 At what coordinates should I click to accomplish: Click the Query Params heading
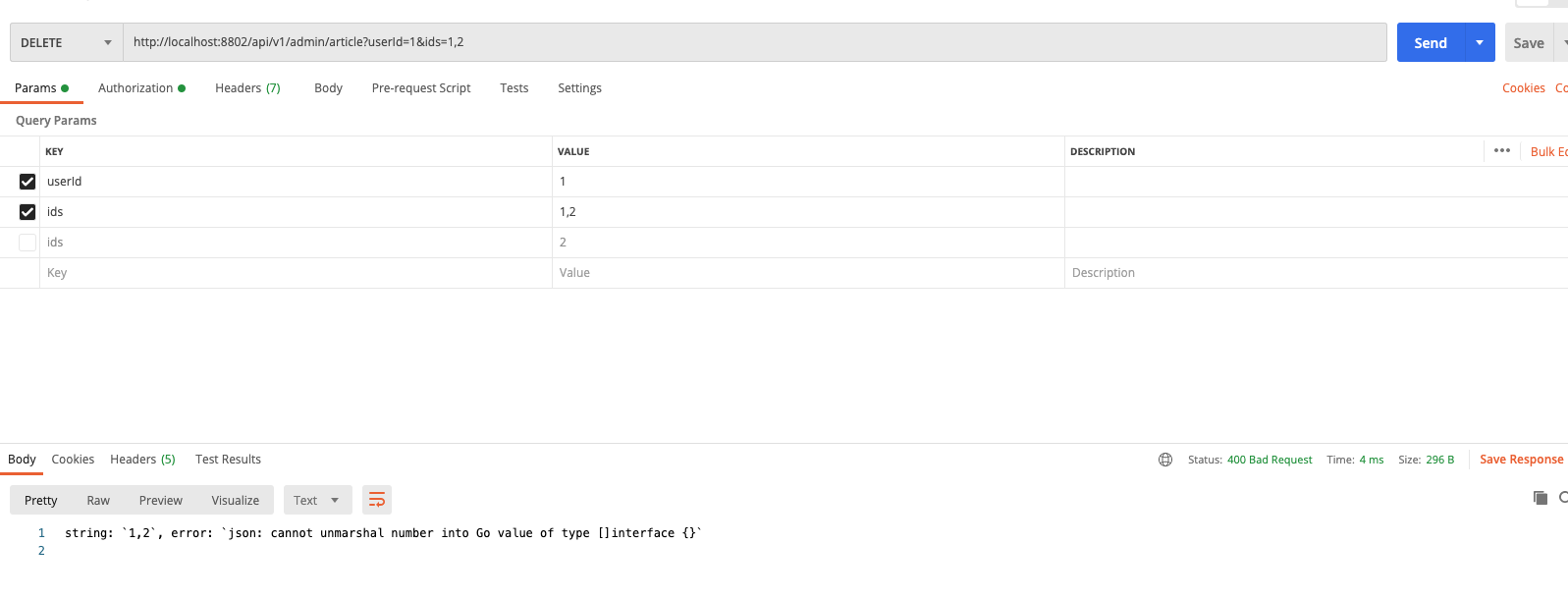[56, 120]
